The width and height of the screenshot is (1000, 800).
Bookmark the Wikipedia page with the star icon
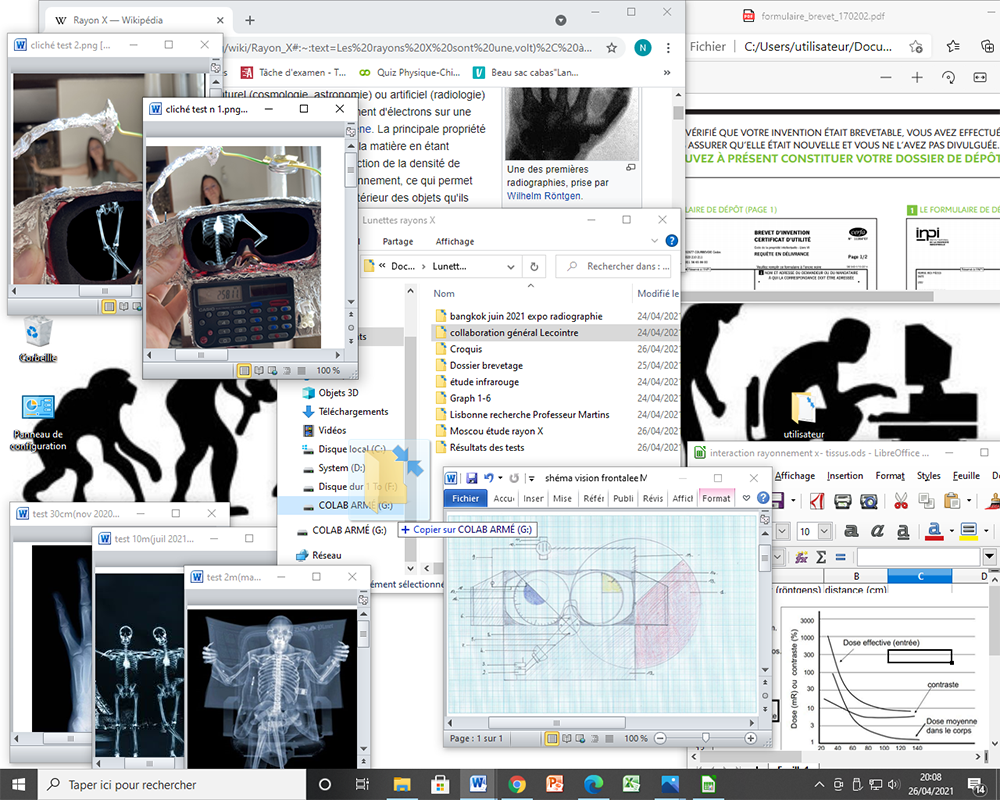611,48
